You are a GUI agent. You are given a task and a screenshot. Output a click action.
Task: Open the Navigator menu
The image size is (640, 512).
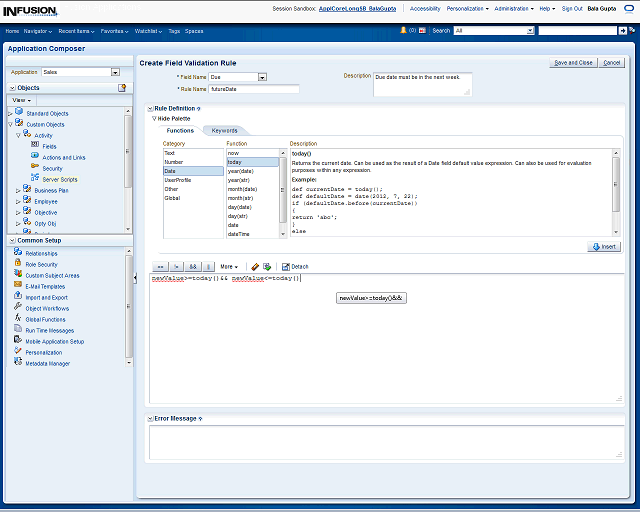pyautogui.click(x=38, y=31)
